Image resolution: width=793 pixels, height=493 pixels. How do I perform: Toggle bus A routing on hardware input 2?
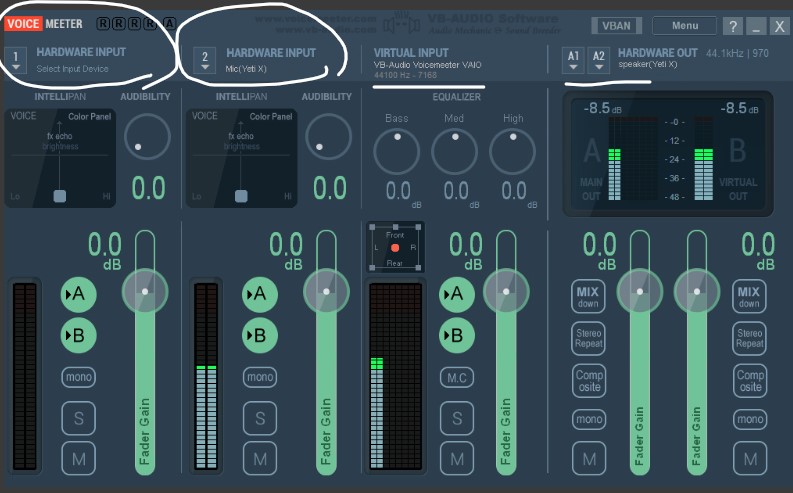tap(260, 294)
